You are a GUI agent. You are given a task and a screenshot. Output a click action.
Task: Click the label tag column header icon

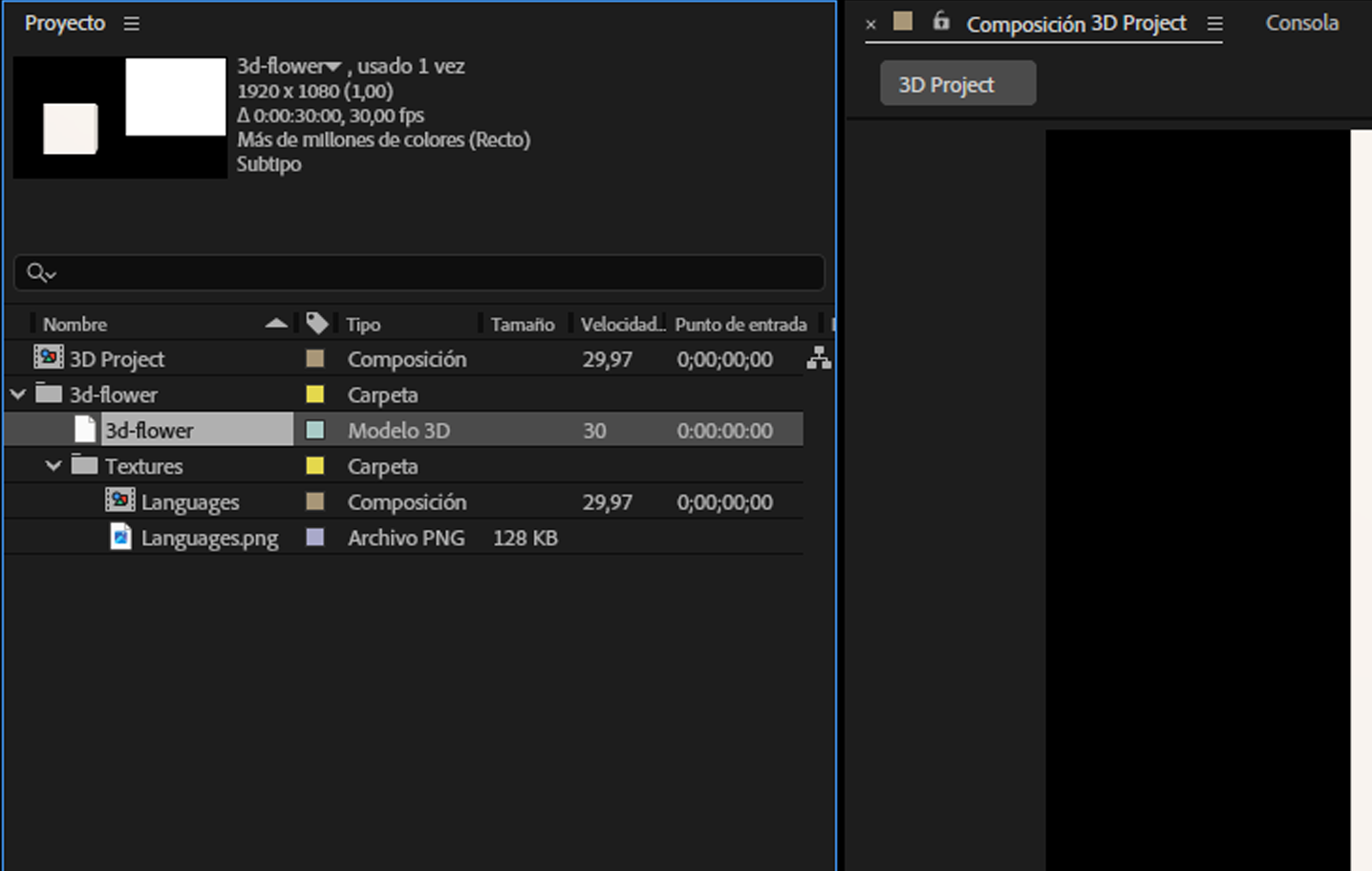[x=317, y=324]
